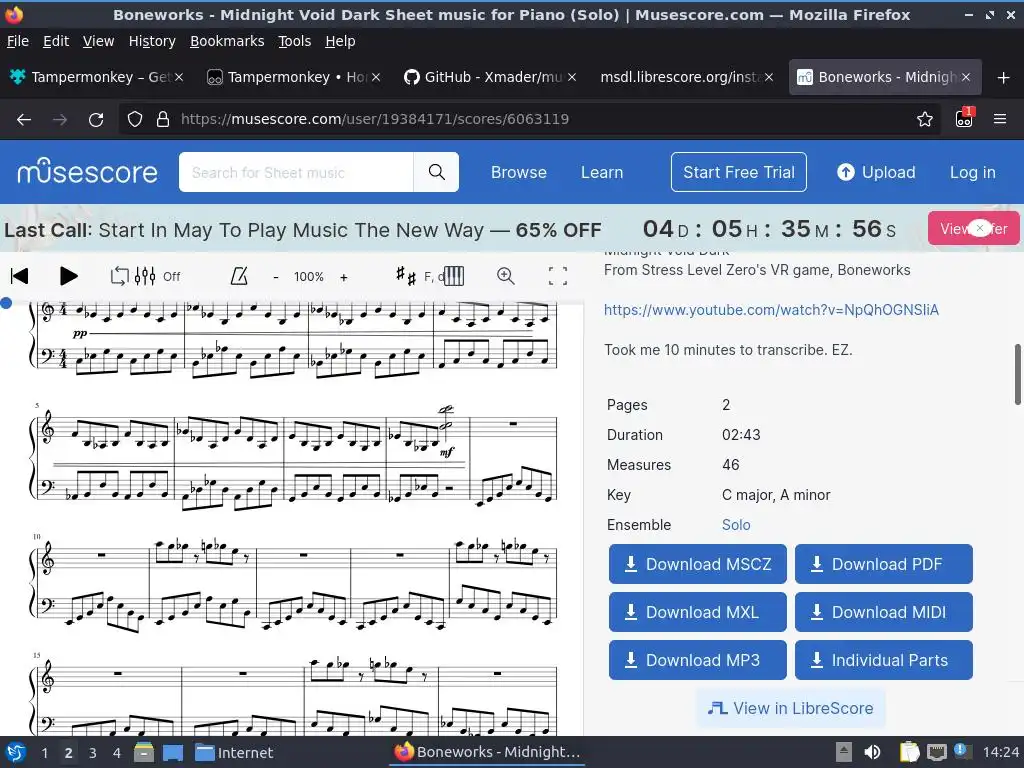This screenshot has width=1024, height=768.
Task: Open Firefox hamburger menu
Action: tap(1000, 120)
